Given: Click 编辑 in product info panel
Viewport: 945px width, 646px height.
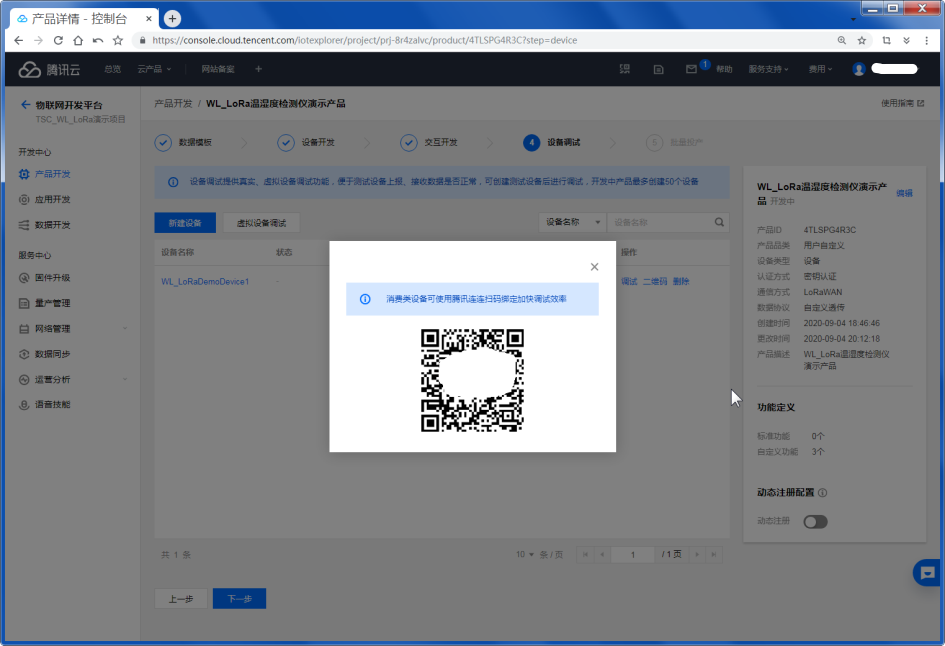Looking at the screenshot, I should 904,193.
